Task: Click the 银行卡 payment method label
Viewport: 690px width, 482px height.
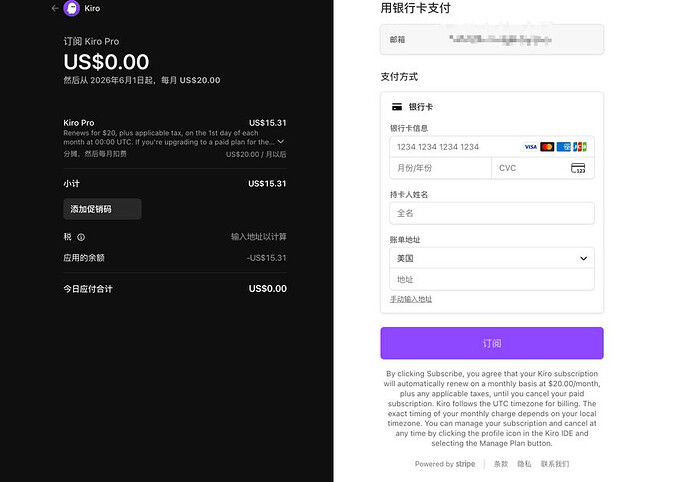Action: [421, 107]
